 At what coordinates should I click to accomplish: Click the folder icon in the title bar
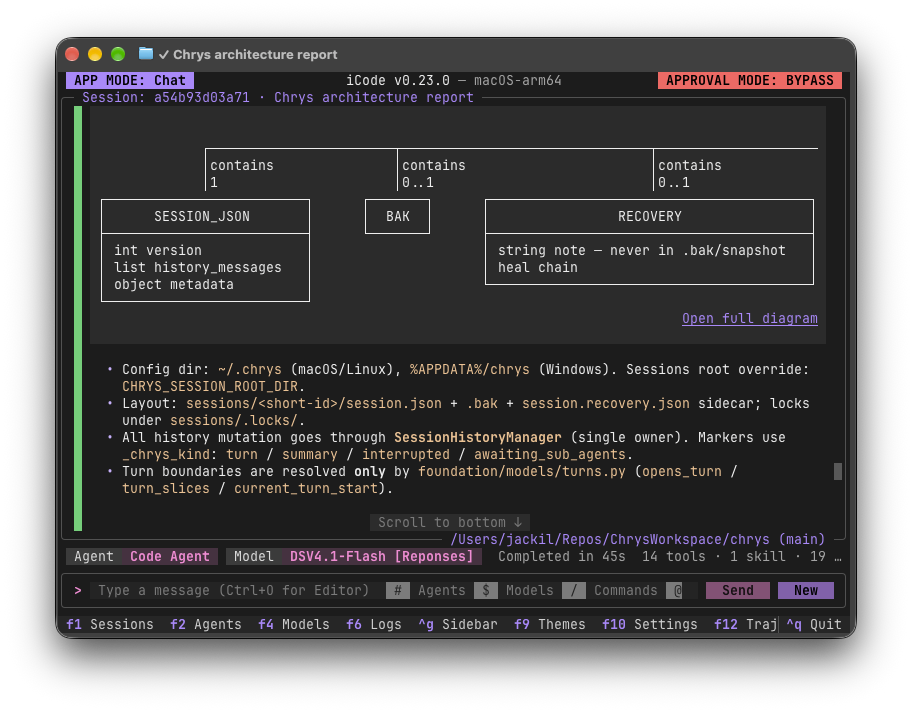(146, 54)
